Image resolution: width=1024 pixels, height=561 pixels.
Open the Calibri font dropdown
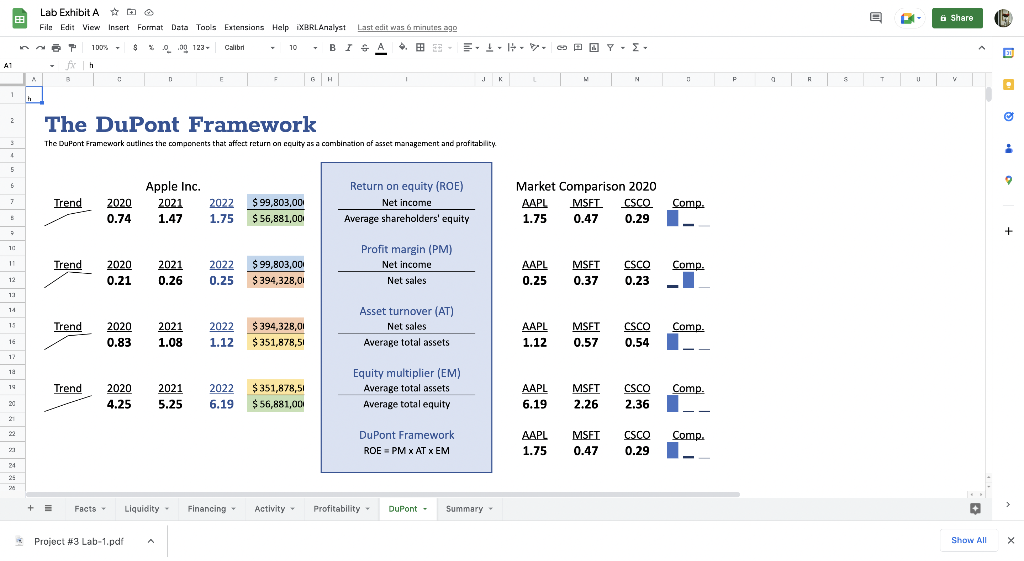tap(249, 48)
